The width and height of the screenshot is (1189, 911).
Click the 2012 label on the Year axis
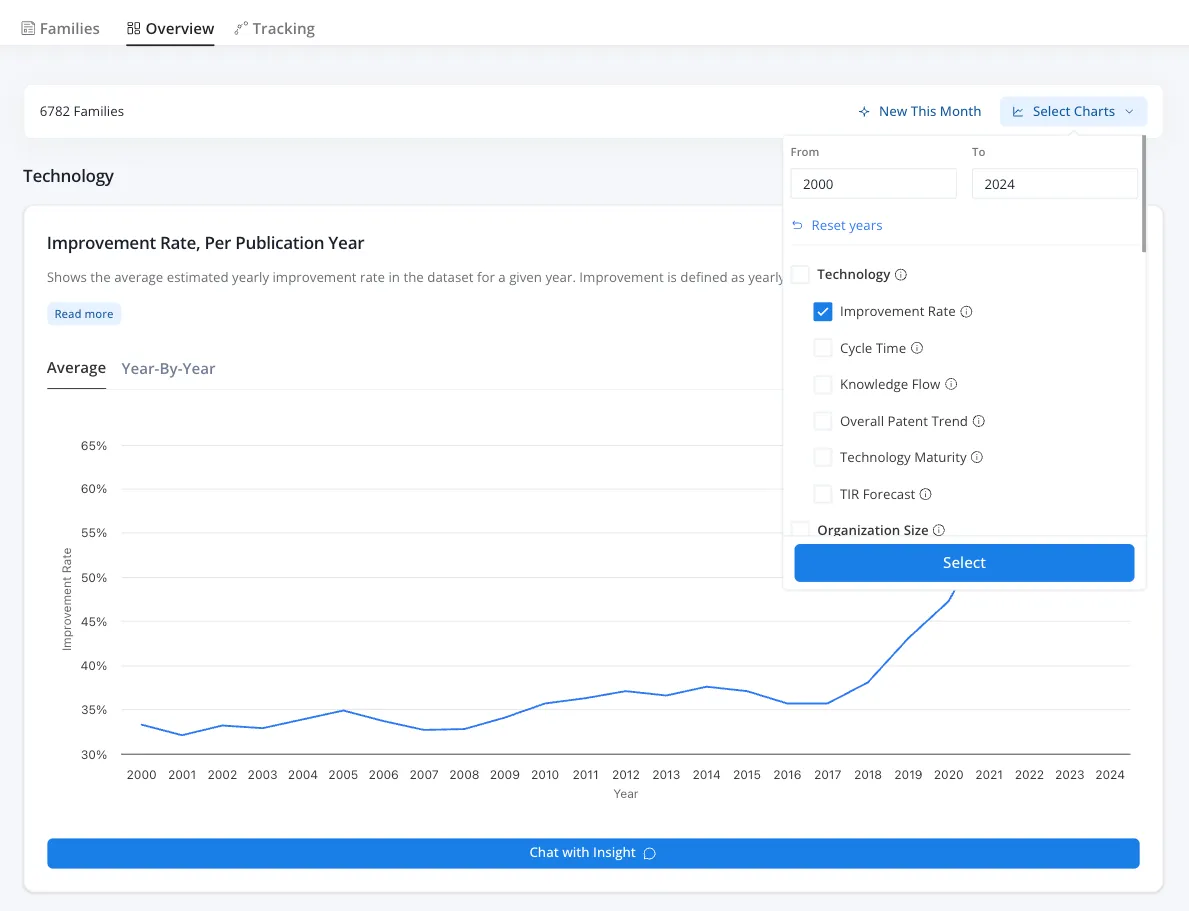click(626, 774)
